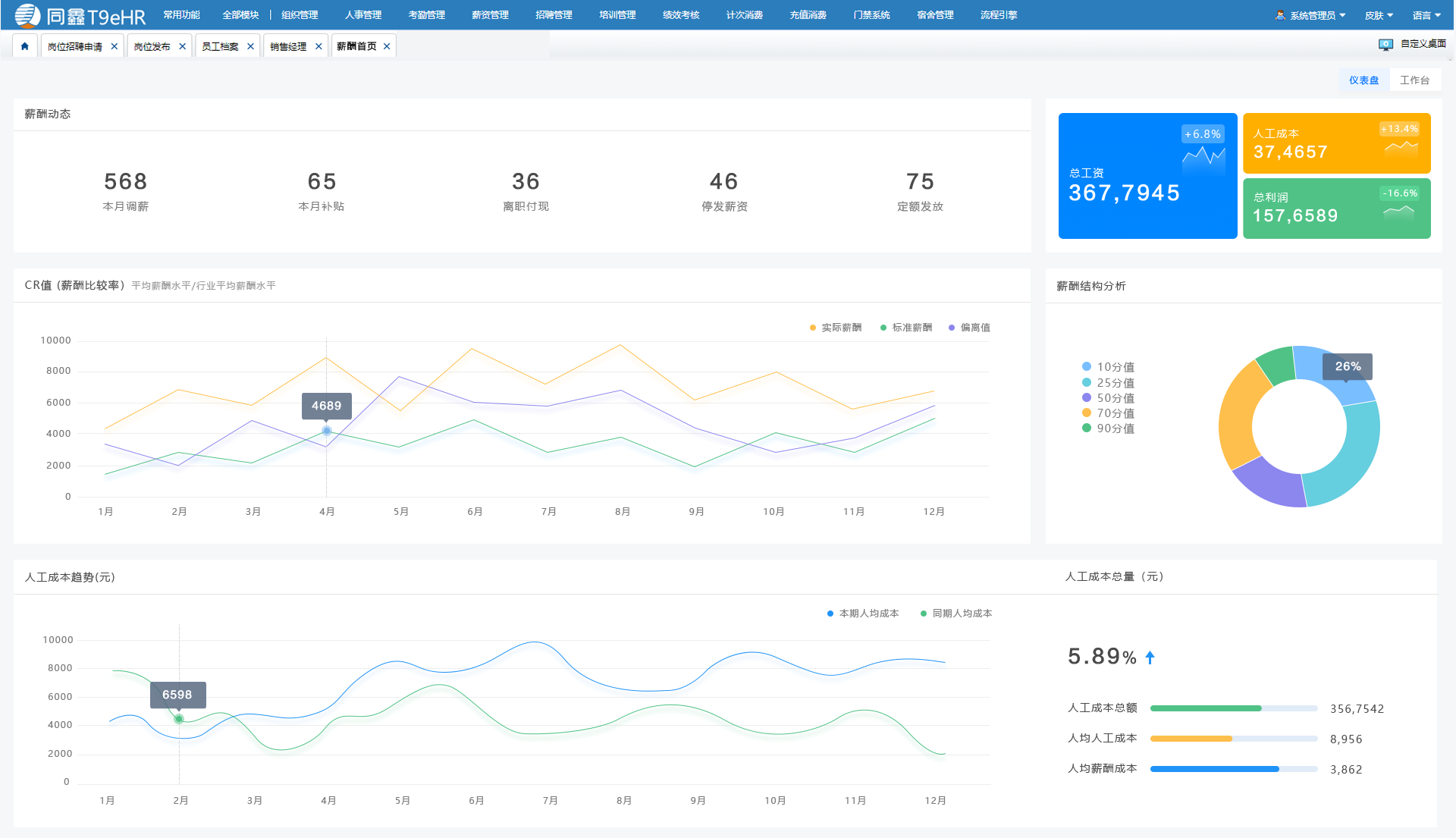The height and width of the screenshot is (838, 1456).
Task: Close the 岗位发布 tab
Action: (183, 46)
